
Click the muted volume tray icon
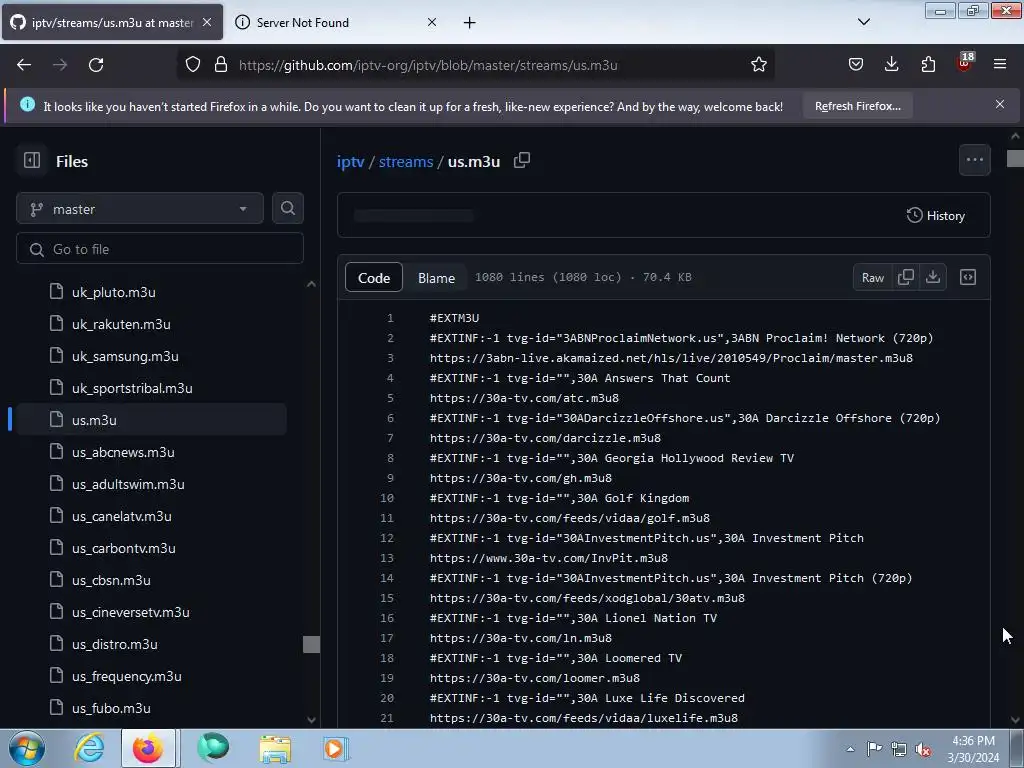[923, 749]
